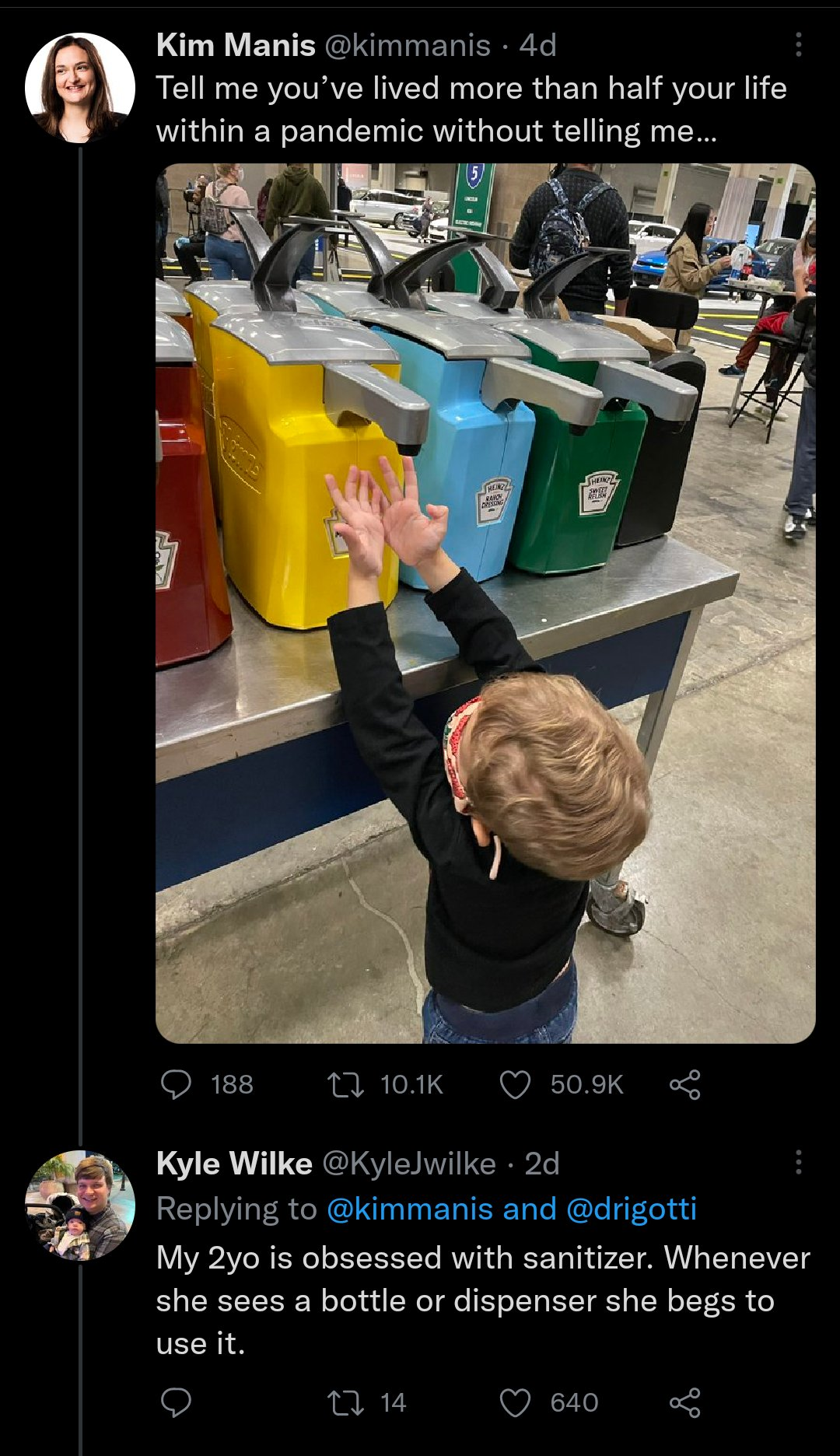Open the condiment dispenser photo

485,603
